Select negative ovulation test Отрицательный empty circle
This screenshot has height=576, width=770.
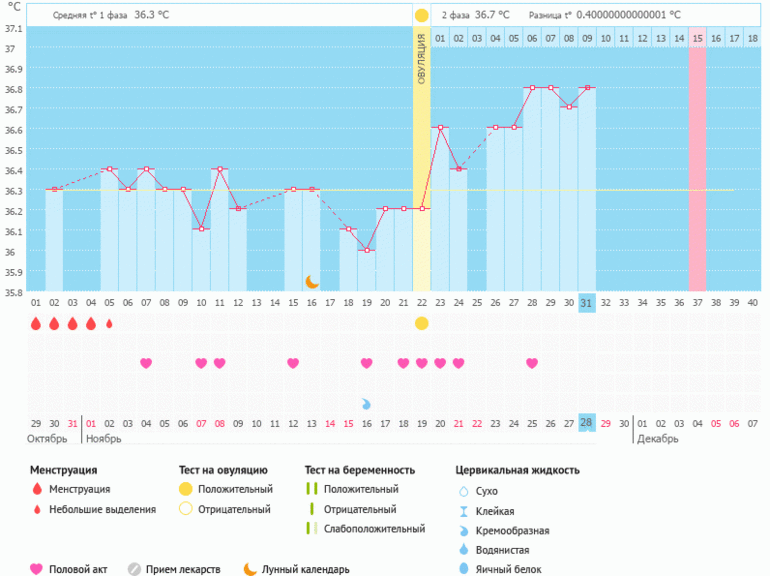coord(186,509)
